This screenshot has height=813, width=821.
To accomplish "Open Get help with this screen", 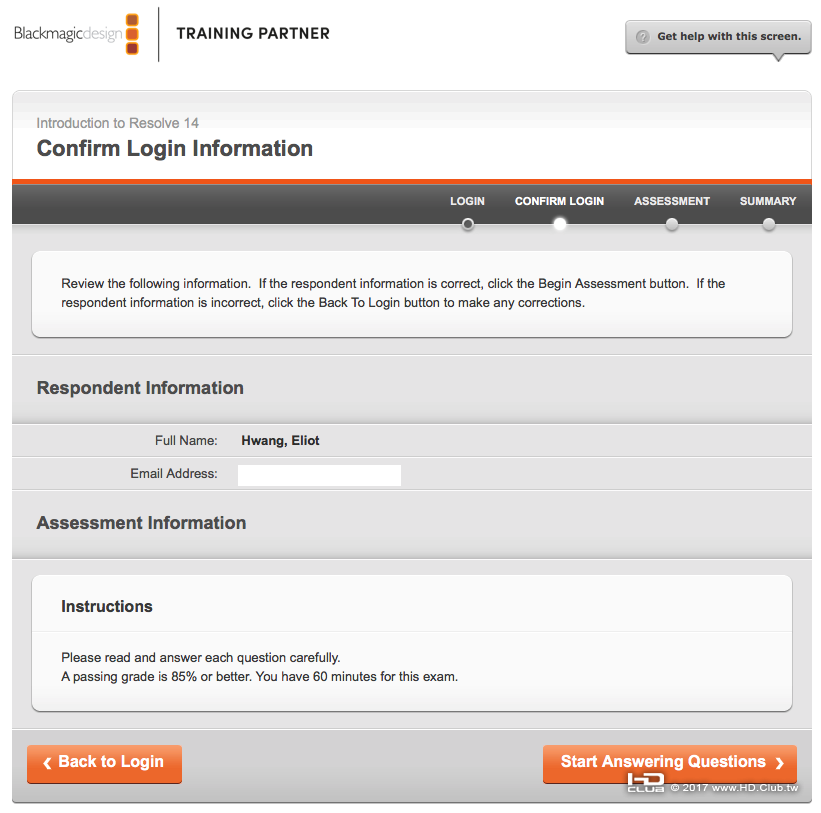I will [x=728, y=36].
